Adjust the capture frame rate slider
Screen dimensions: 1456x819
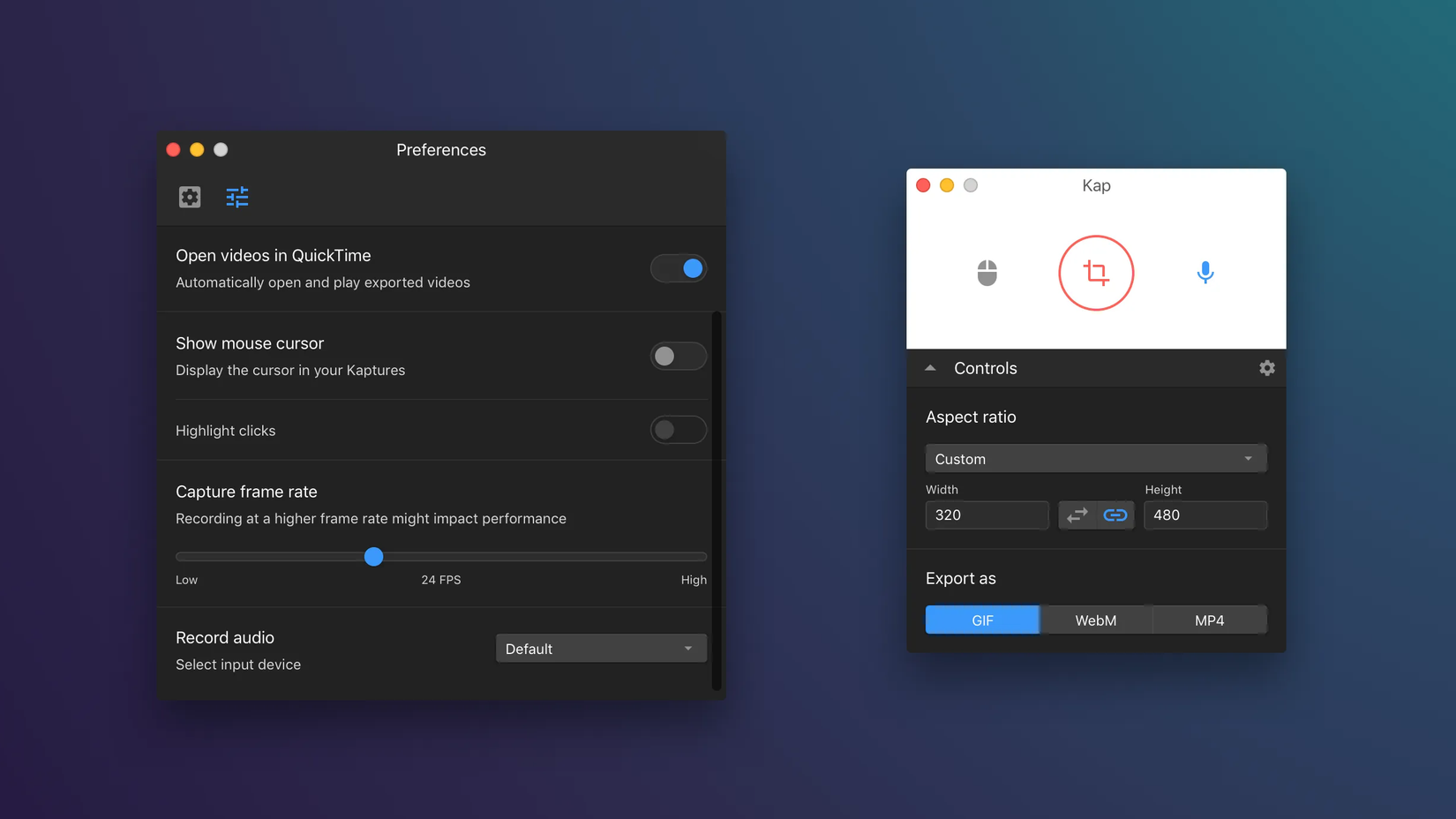pyautogui.click(x=374, y=557)
